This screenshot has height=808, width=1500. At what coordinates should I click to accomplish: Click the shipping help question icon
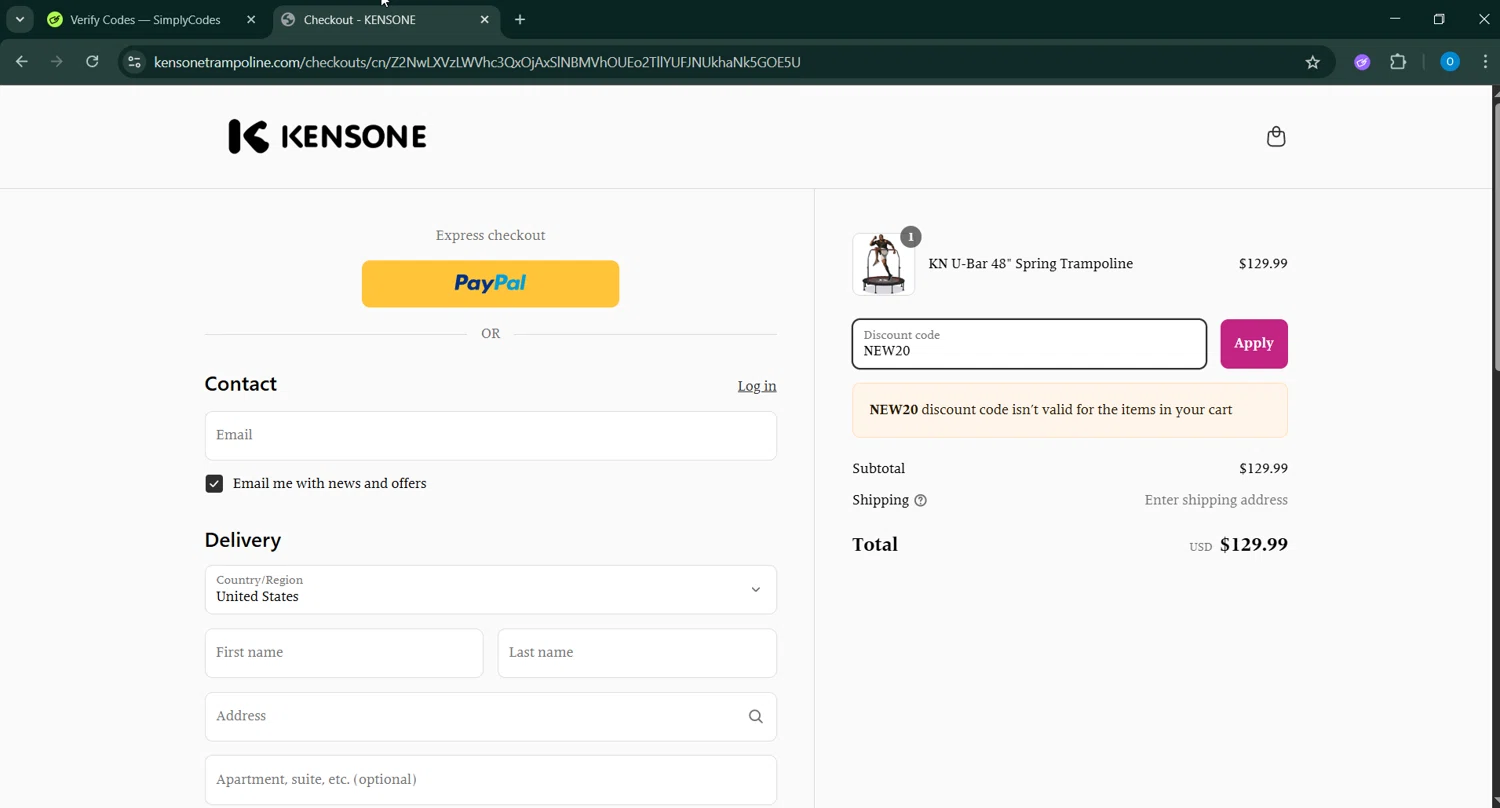(920, 501)
